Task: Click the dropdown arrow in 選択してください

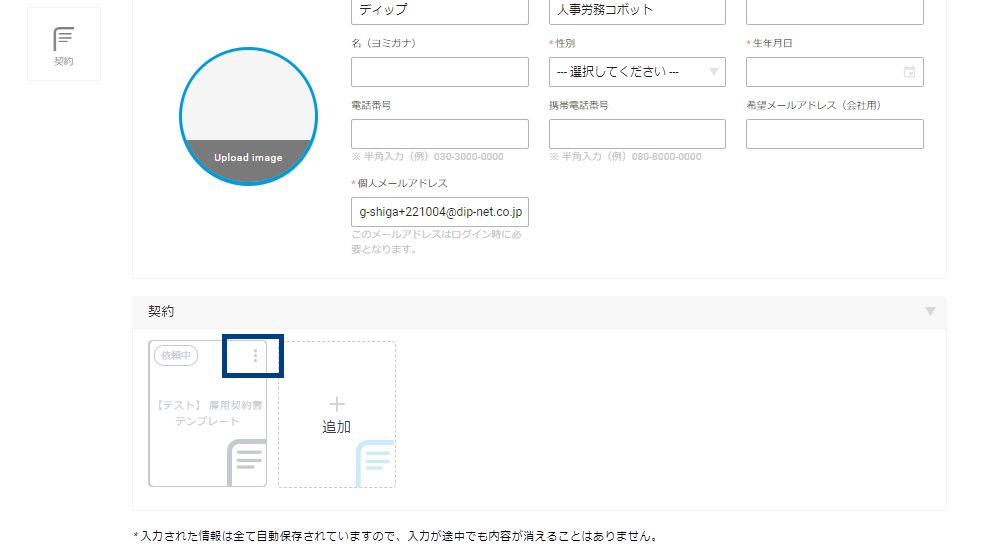Action: click(x=714, y=72)
